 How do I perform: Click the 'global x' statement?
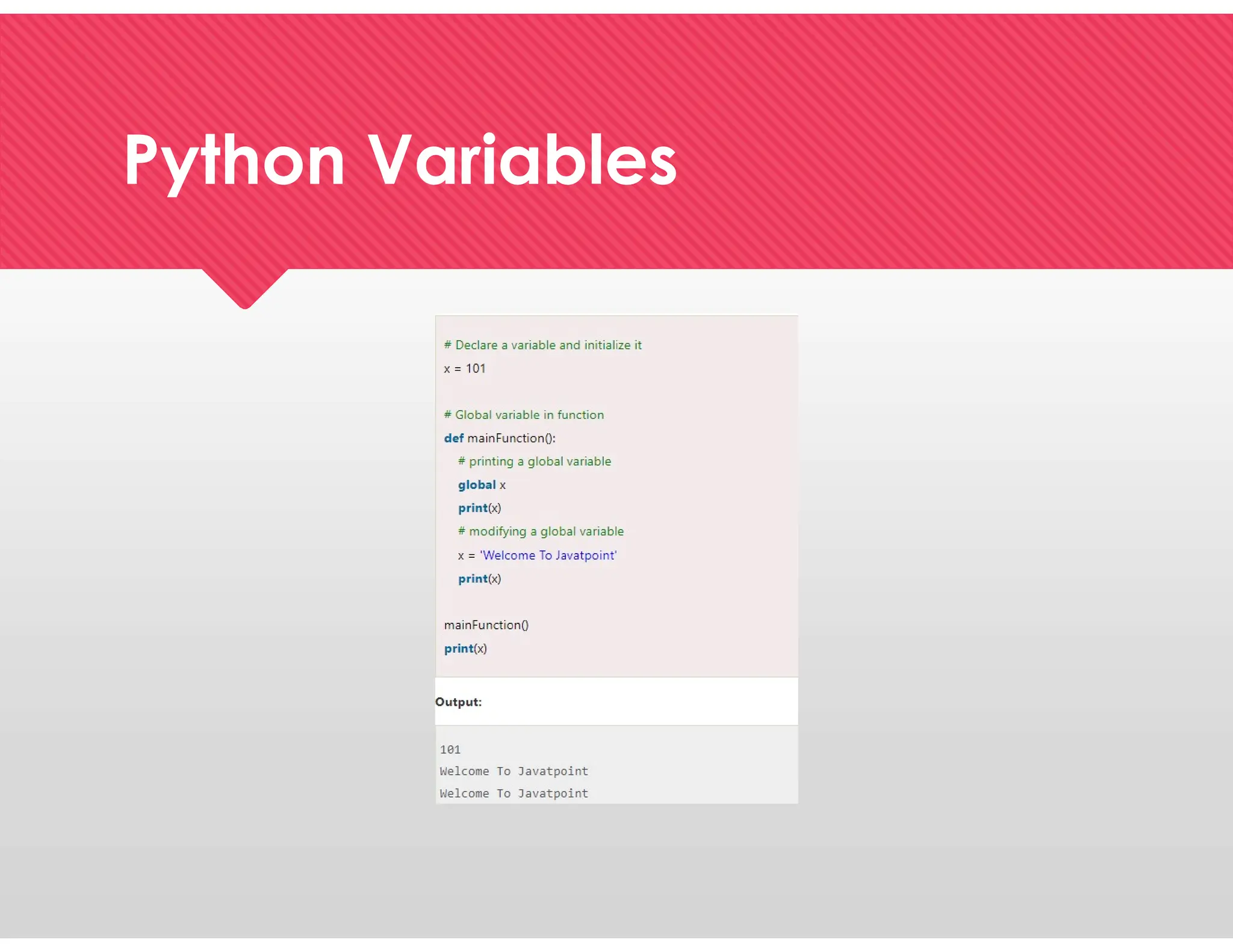click(482, 485)
